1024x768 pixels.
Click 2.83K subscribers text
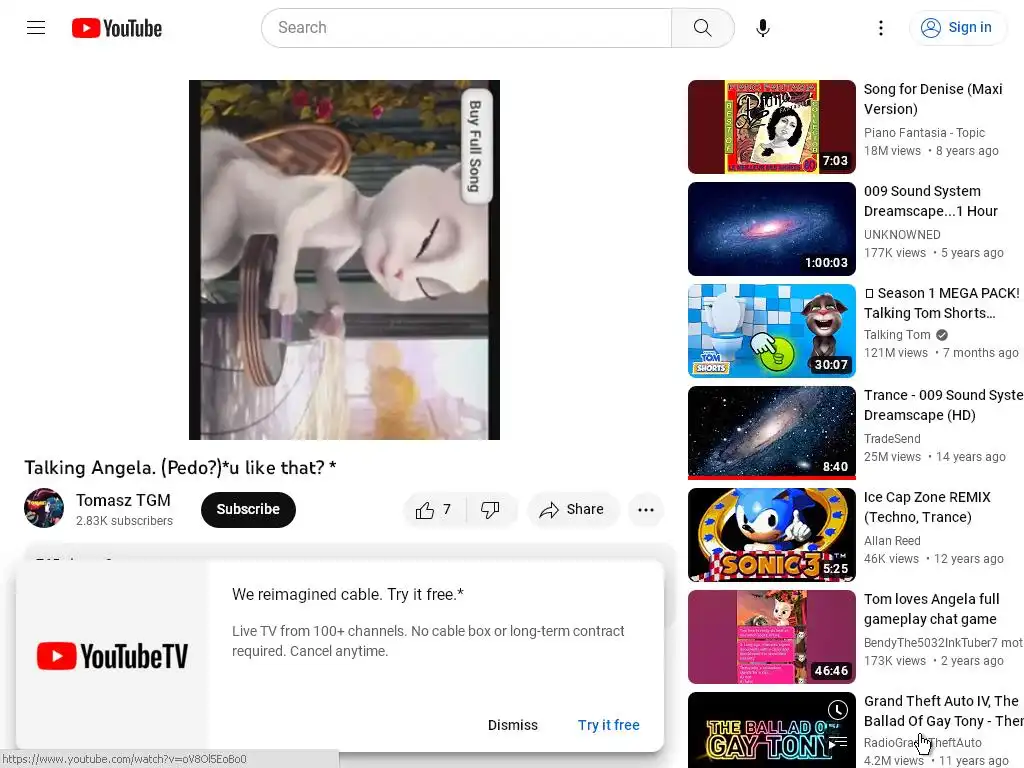[x=124, y=520]
